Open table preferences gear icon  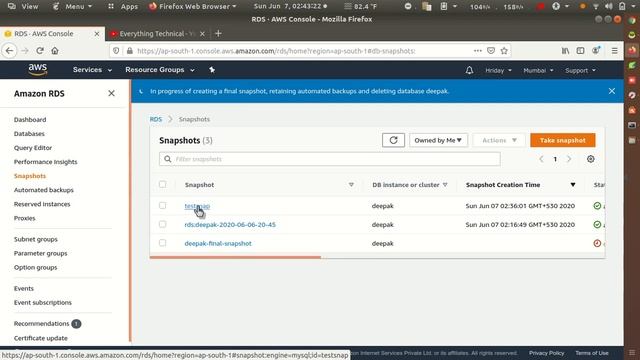pyautogui.click(x=591, y=159)
